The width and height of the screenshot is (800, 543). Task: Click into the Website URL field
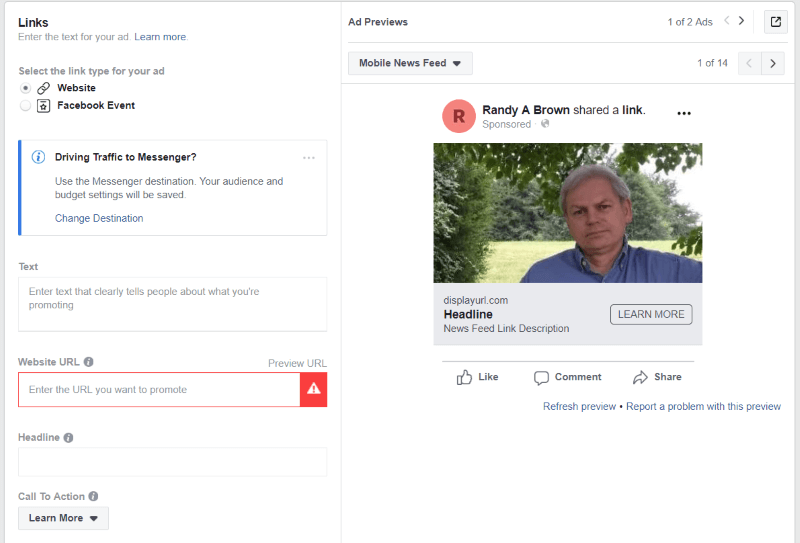[159, 389]
